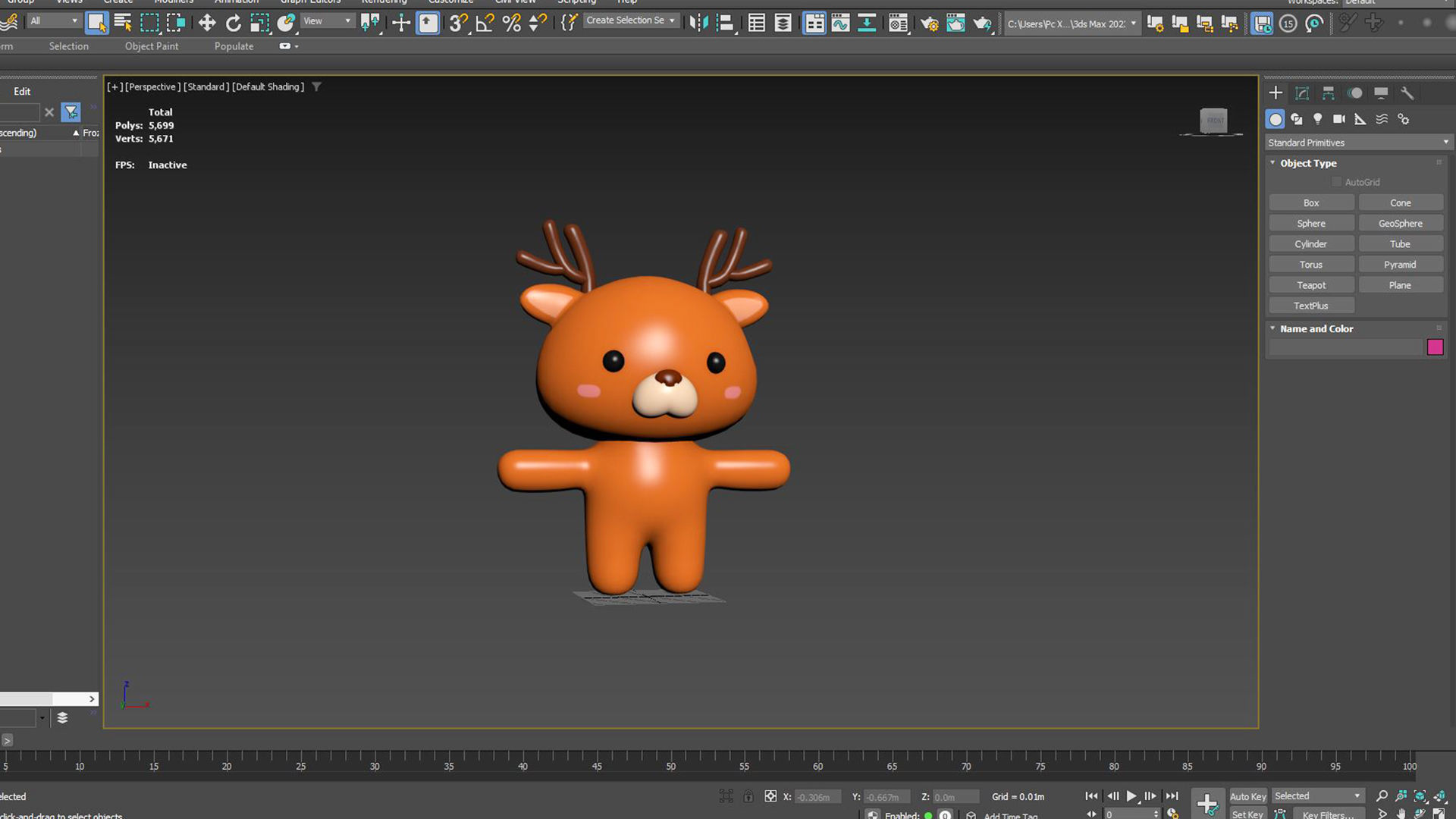Toggle the Autosave icon in toolbar

1262,24
